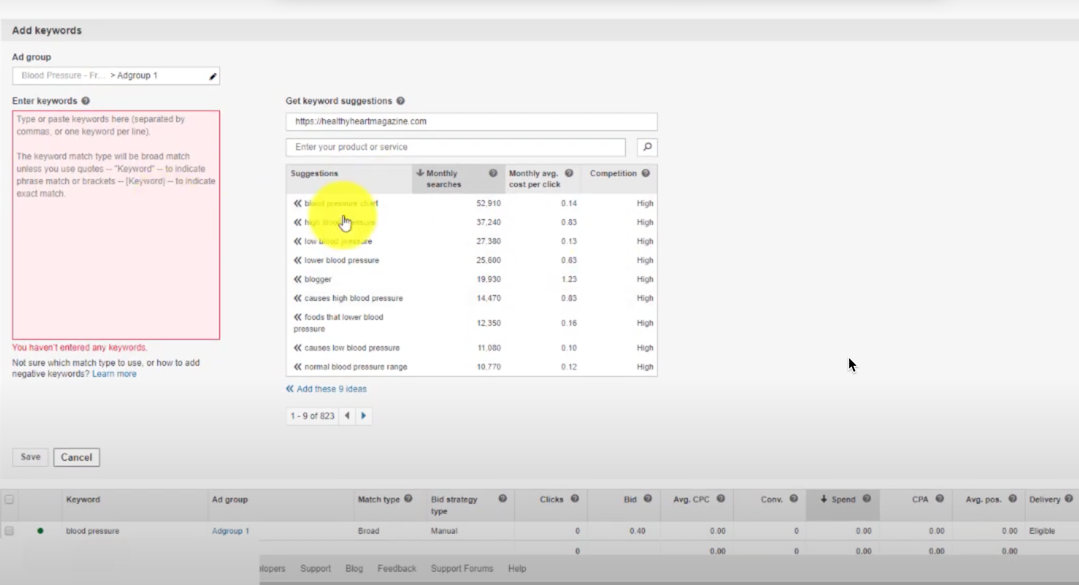Click the 'blood pressure' keyword cell

pos(92,531)
